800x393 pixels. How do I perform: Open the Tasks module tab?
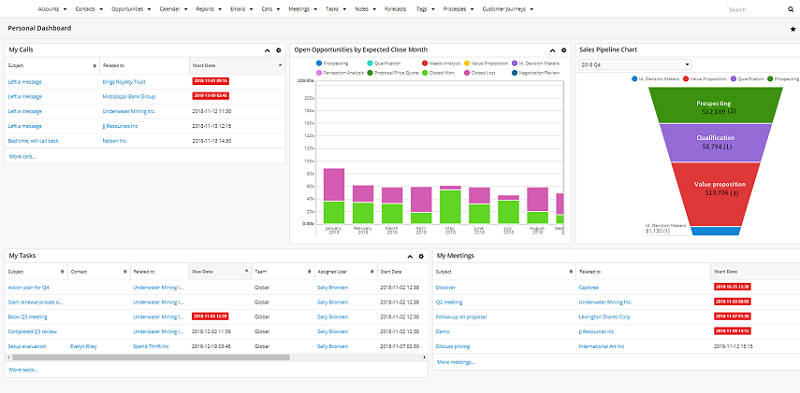tap(332, 9)
